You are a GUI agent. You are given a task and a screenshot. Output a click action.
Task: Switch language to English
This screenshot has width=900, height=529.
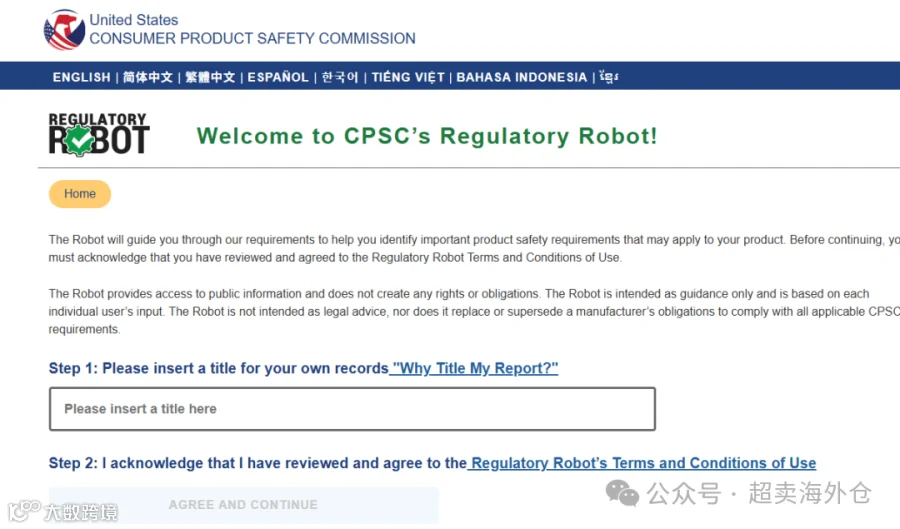point(82,77)
